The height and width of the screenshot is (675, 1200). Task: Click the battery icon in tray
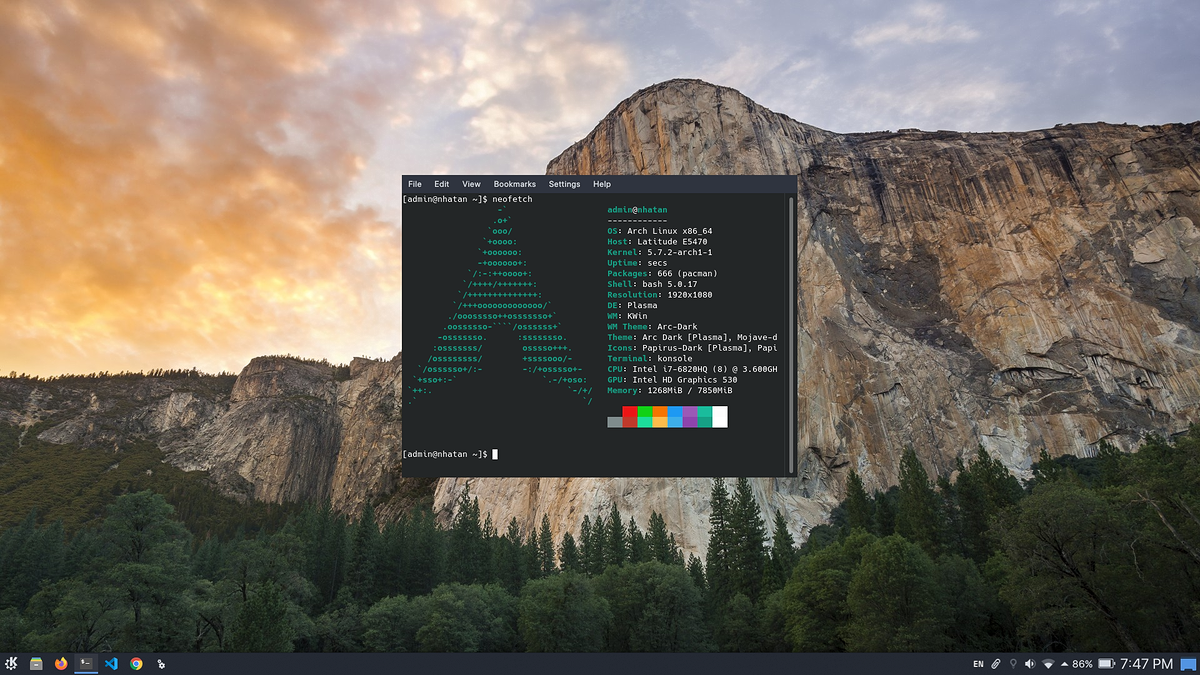point(1107,664)
